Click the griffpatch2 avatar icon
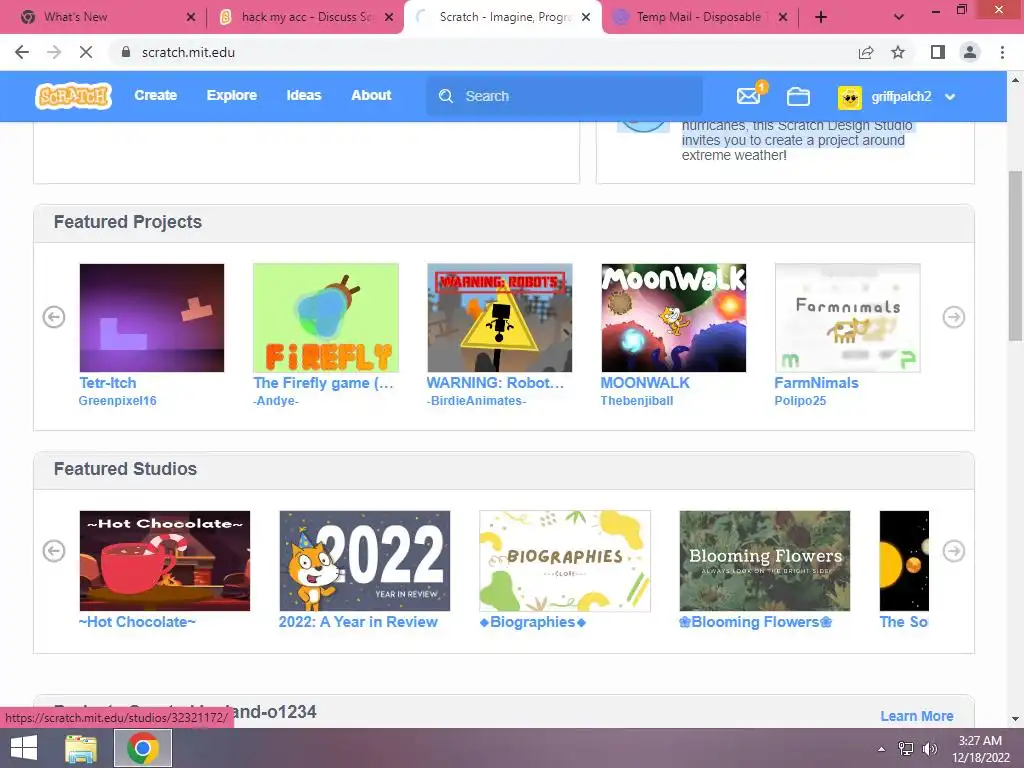This screenshot has height=768, width=1024. tap(850, 97)
